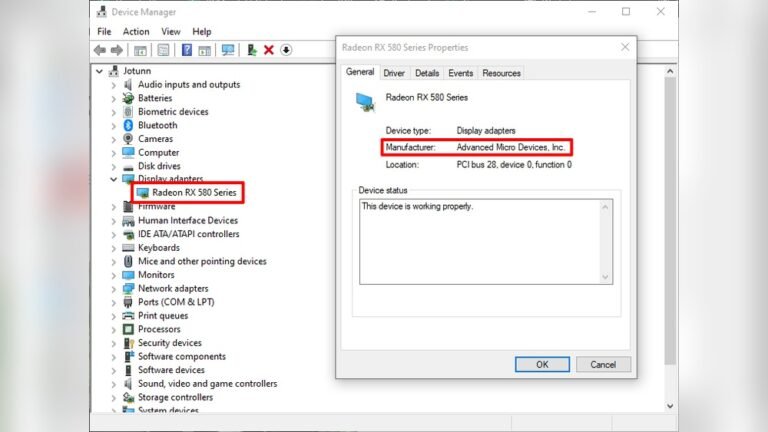The width and height of the screenshot is (768, 432).
Task: Collapse the Jotunn root node
Action: tap(99, 72)
